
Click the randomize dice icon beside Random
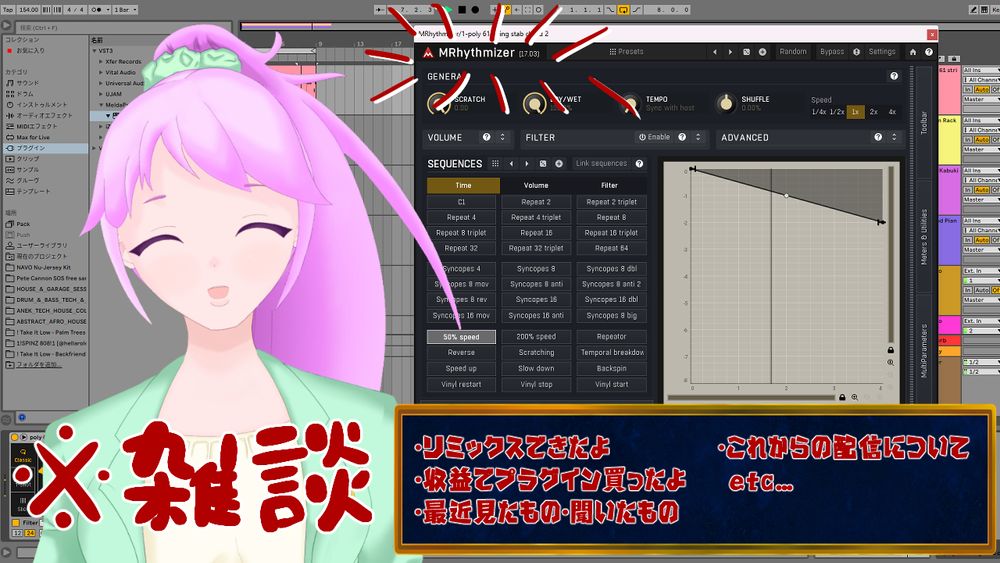point(746,52)
